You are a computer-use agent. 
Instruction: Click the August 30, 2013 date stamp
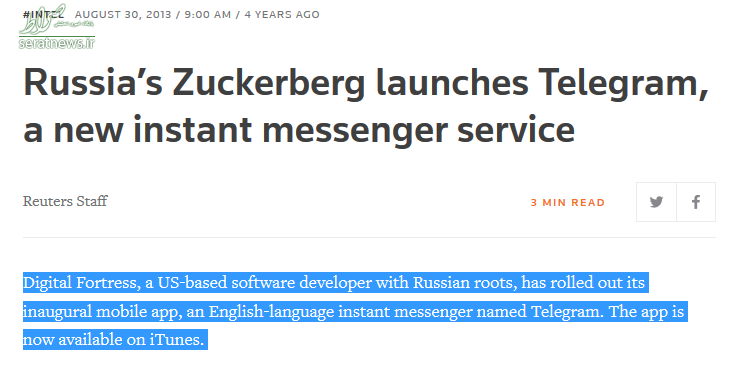click(x=123, y=15)
